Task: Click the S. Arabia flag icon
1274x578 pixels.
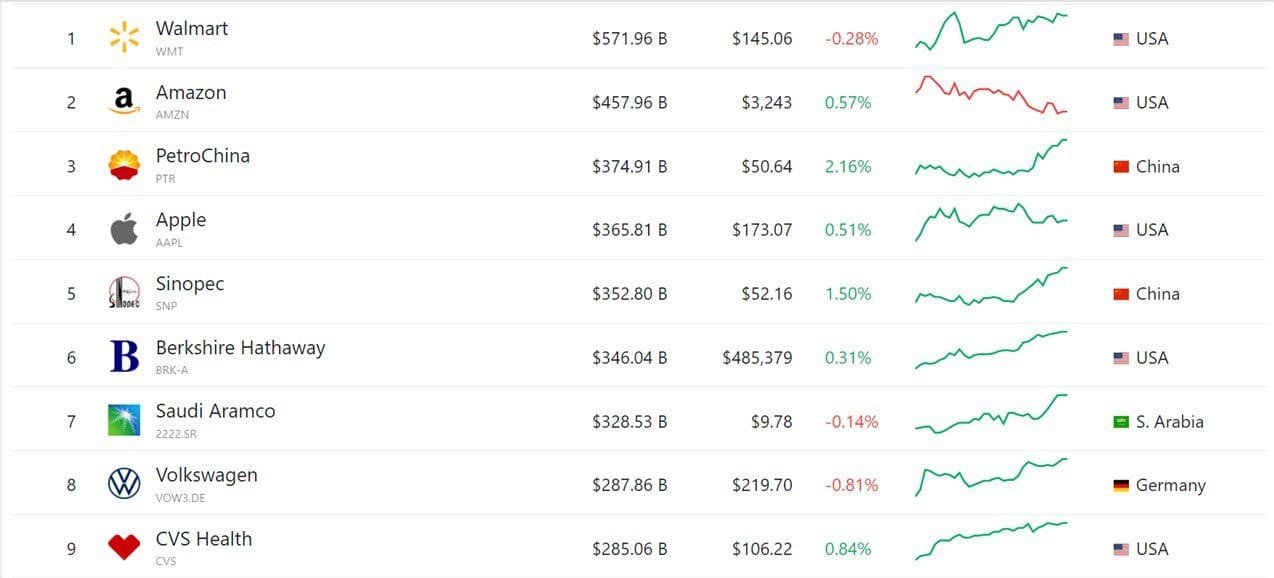Action: 1122,421
